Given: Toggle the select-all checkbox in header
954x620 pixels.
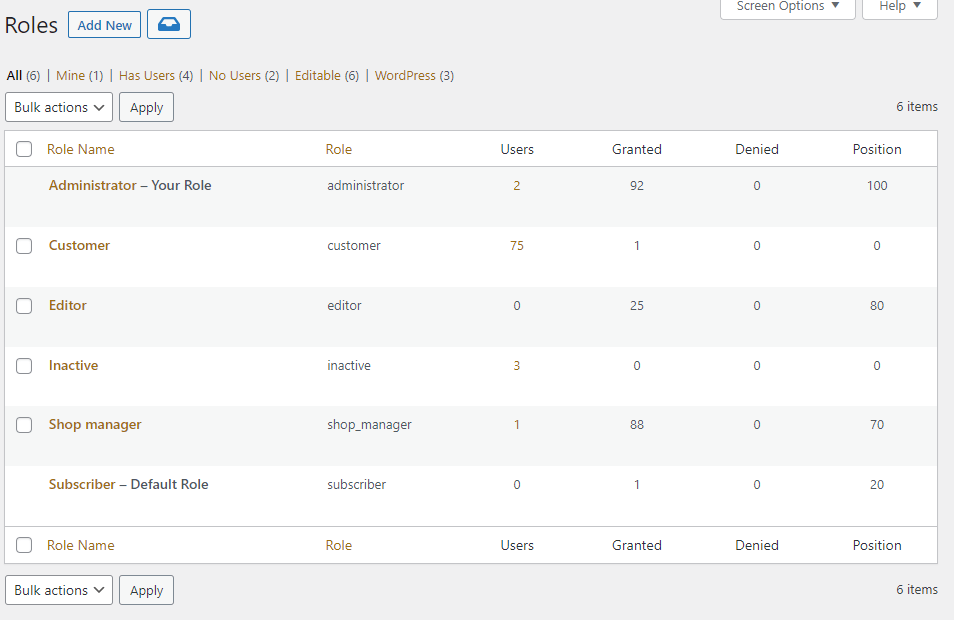Looking at the screenshot, I should pyautogui.click(x=24, y=150).
